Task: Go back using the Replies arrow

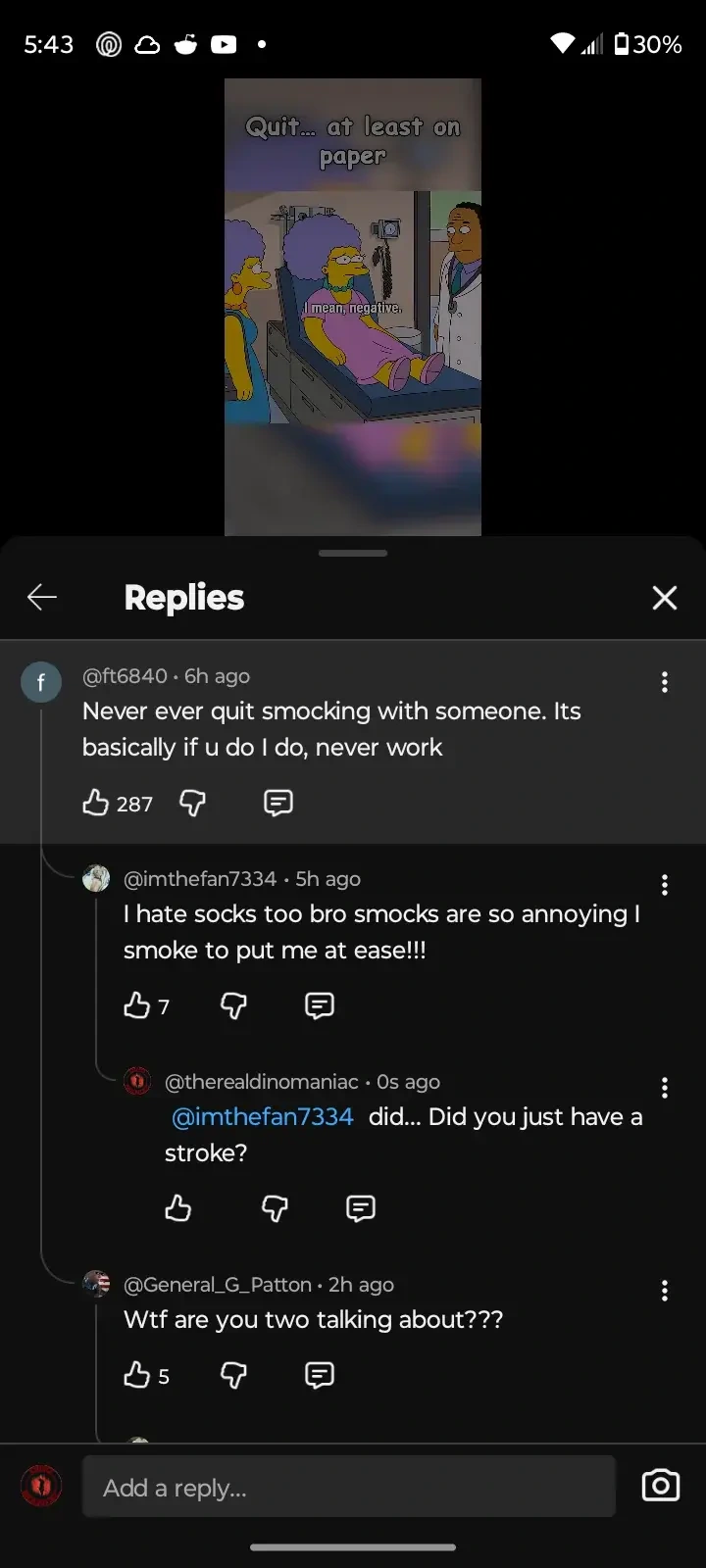Action: coord(42,597)
